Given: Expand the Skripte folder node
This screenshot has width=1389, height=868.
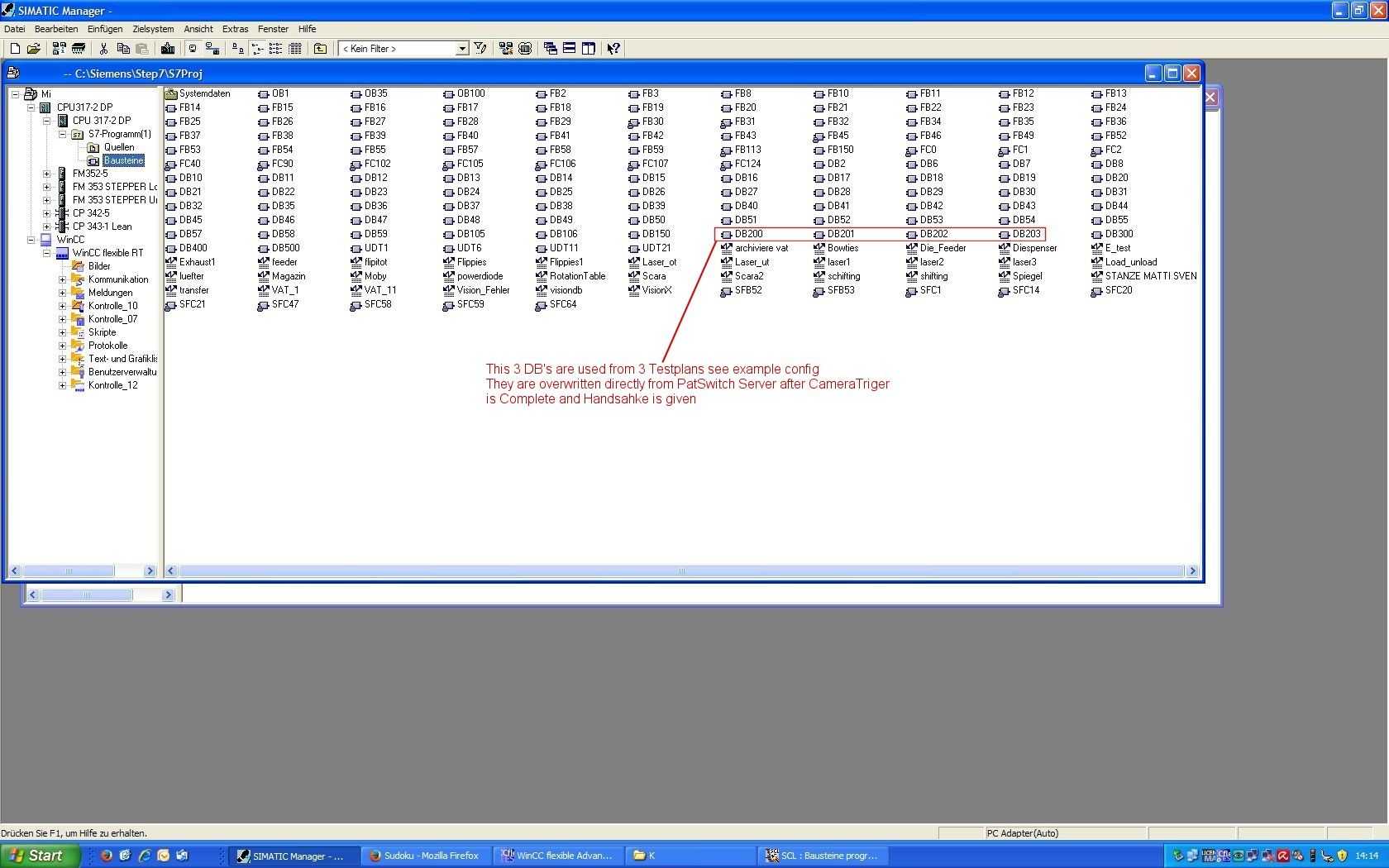Looking at the screenshot, I should [62, 332].
